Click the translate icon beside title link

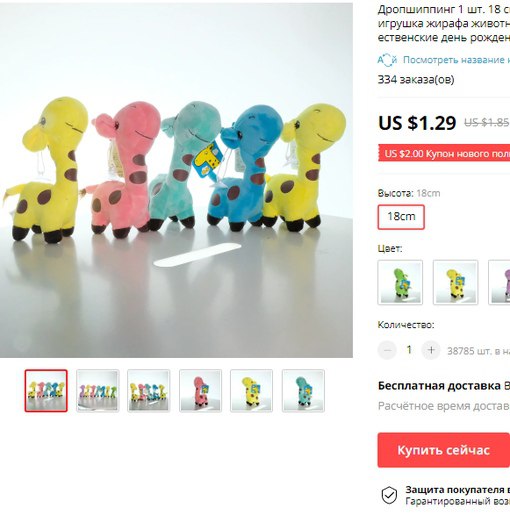point(387,60)
